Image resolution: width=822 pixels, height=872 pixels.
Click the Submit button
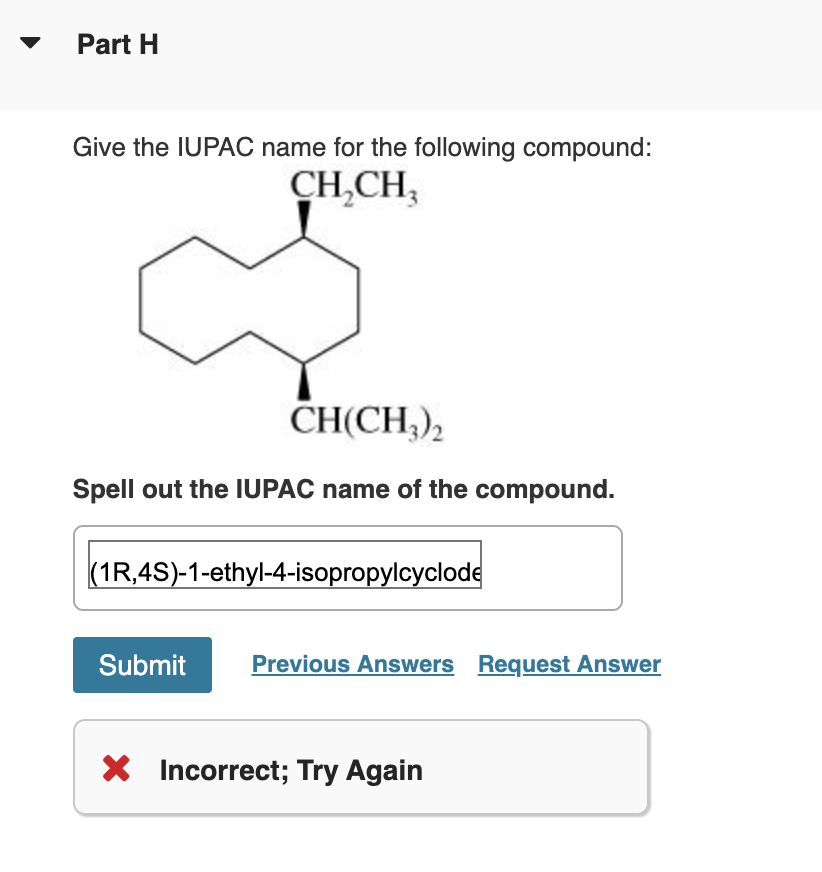(x=142, y=664)
